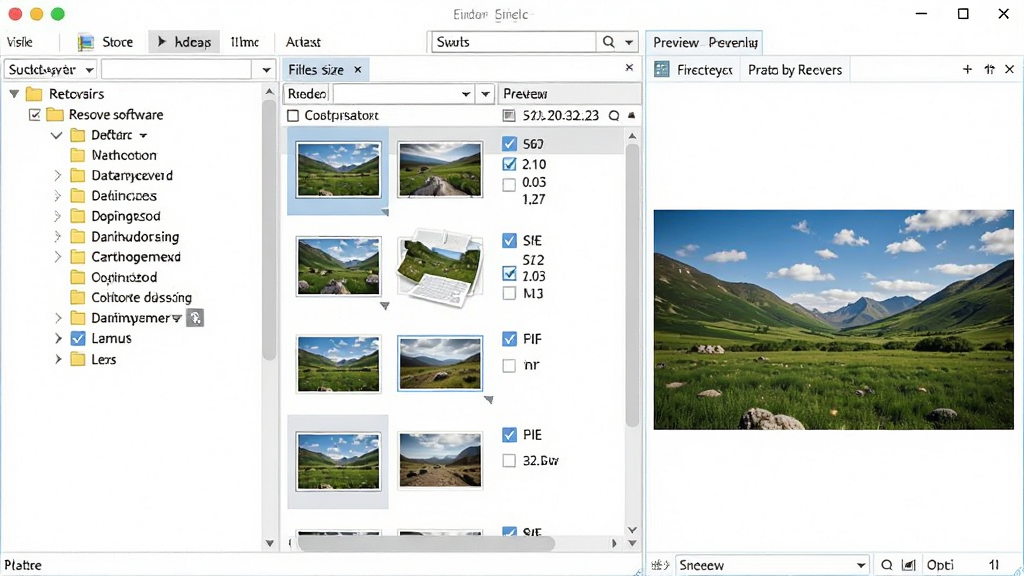Uncheck the 2.10 checkbox
Viewport: 1024px width, 576px height.
click(509, 164)
